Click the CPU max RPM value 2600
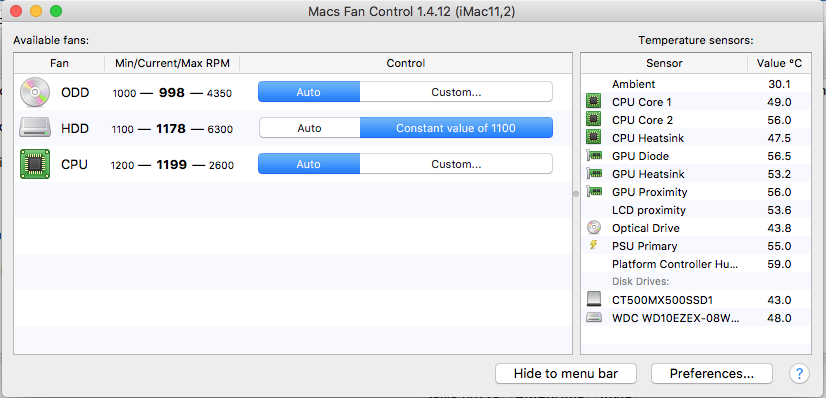 (221, 165)
